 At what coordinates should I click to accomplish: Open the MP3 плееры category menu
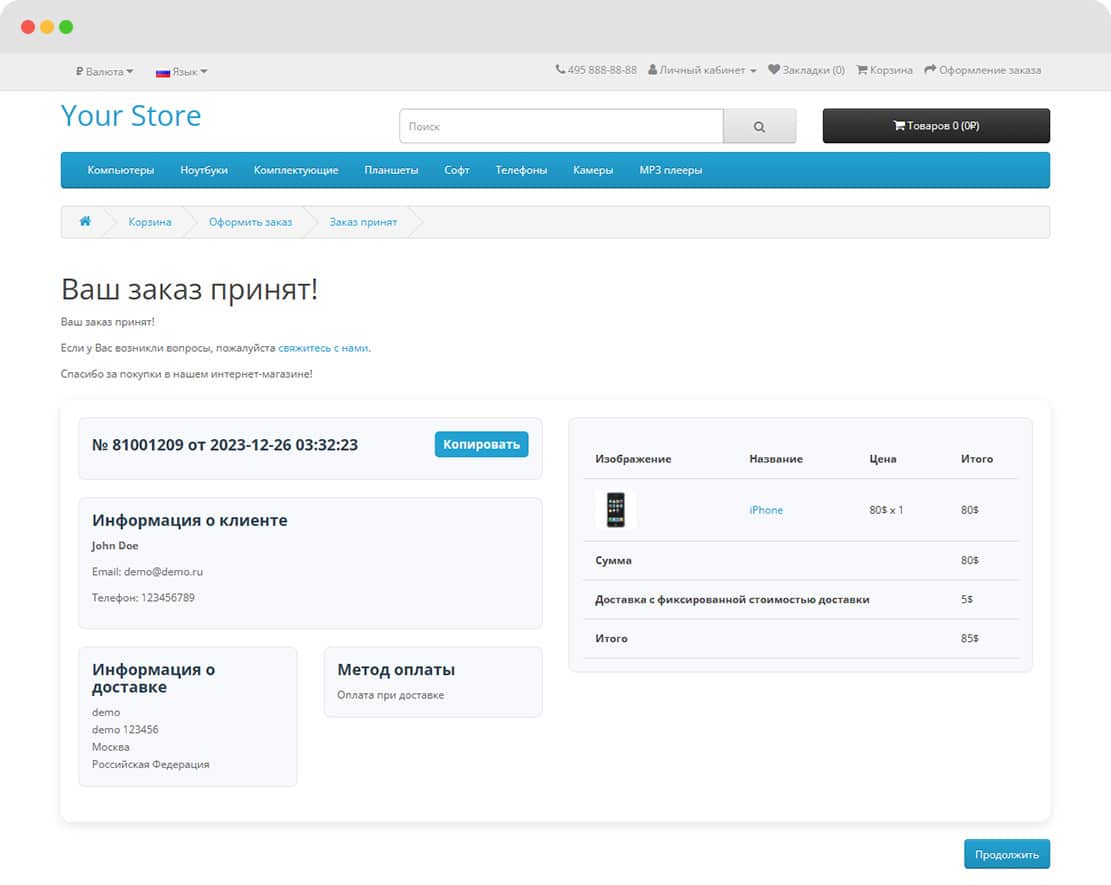coord(671,170)
